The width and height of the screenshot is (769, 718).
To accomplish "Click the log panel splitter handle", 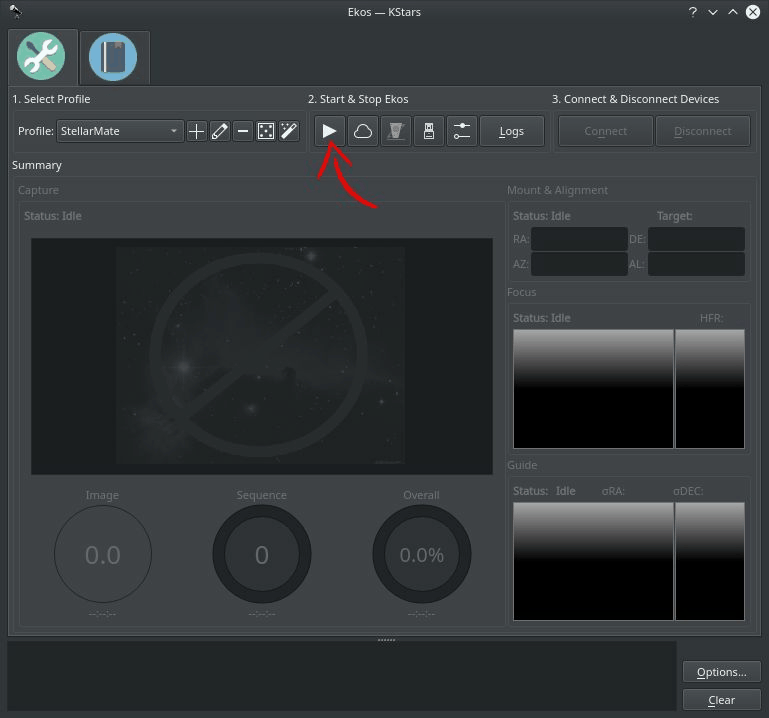I will (386, 640).
